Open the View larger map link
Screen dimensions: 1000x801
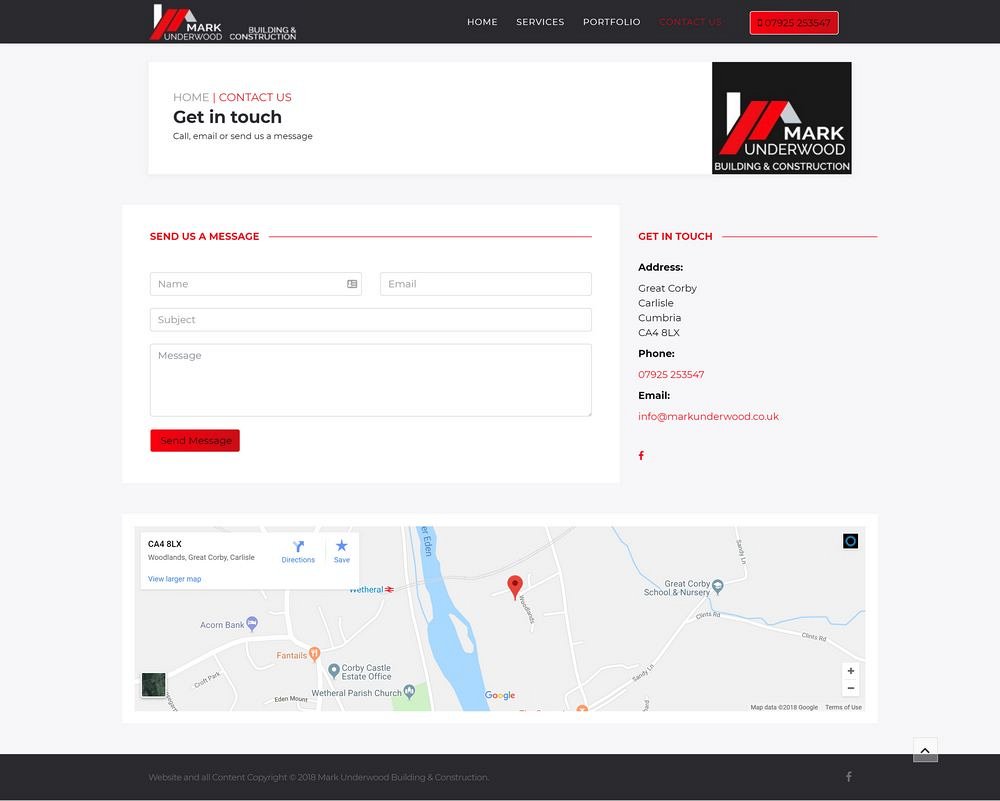click(174, 579)
